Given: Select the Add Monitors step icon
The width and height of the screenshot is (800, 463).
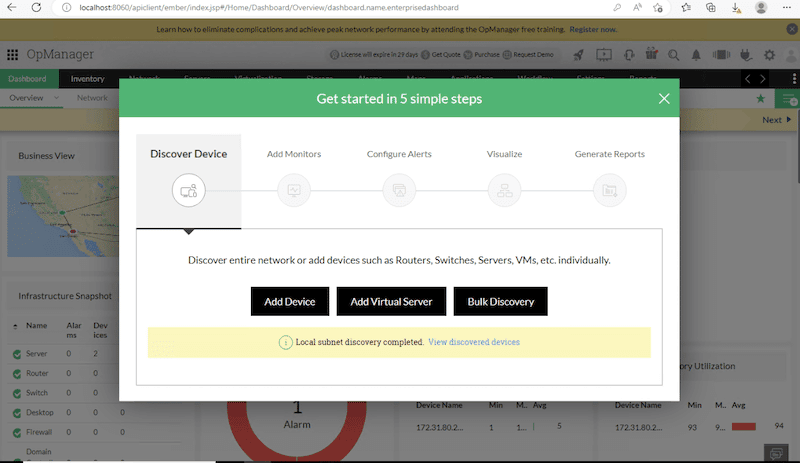Looking at the screenshot, I should (294, 190).
